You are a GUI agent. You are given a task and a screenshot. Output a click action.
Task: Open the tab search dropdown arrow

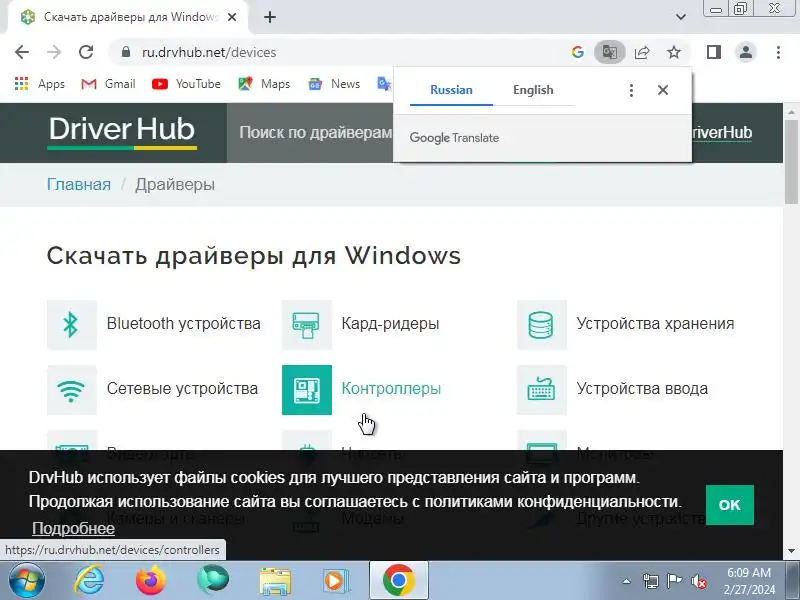tap(681, 17)
